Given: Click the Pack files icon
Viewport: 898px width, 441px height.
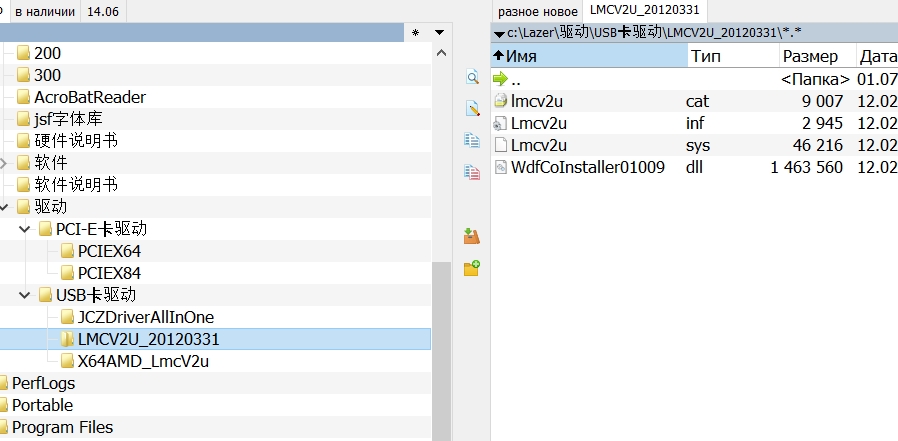Looking at the screenshot, I should pos(472,236).
